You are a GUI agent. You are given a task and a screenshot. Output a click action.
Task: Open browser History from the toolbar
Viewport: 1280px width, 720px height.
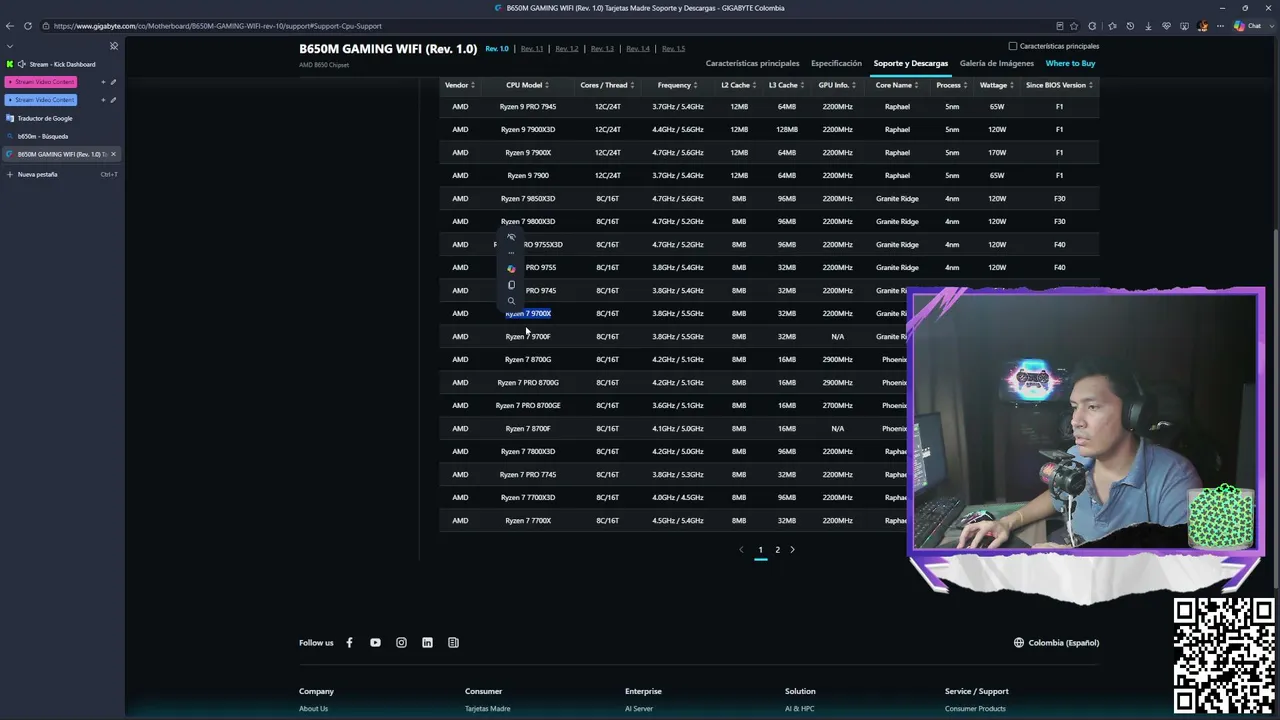pyautogui.click(x=1130, y=26)
